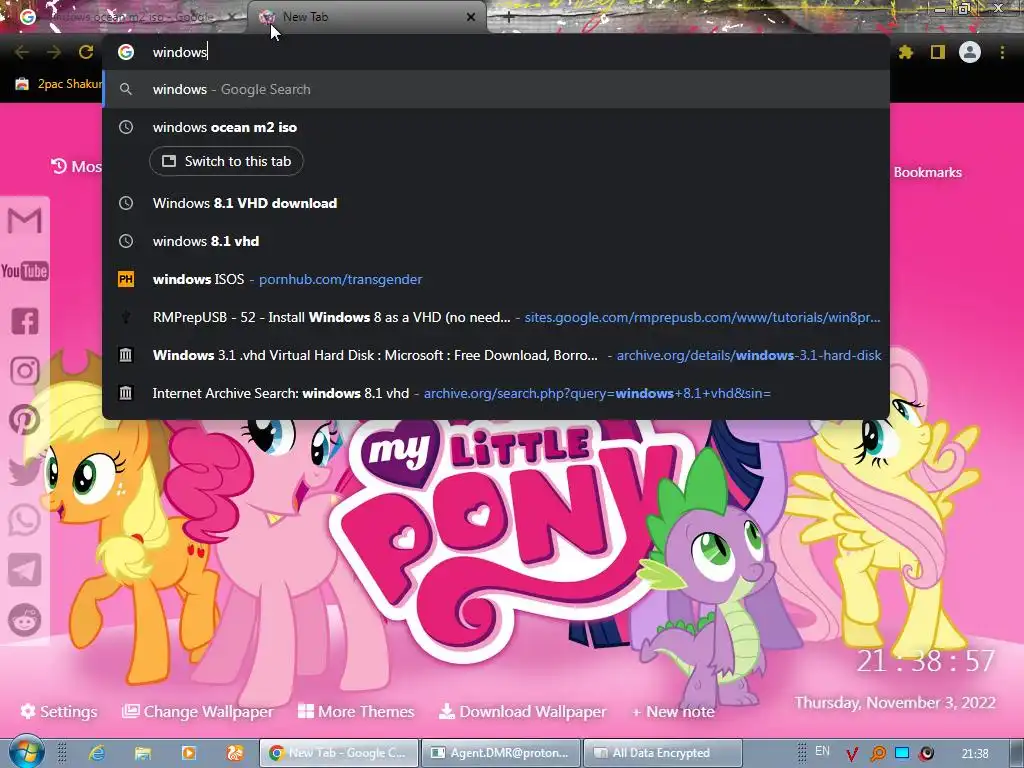Open the Extensions puzzle icon
The width and height of the screenshot is (1024, 768).
click(x=906, y=52)
